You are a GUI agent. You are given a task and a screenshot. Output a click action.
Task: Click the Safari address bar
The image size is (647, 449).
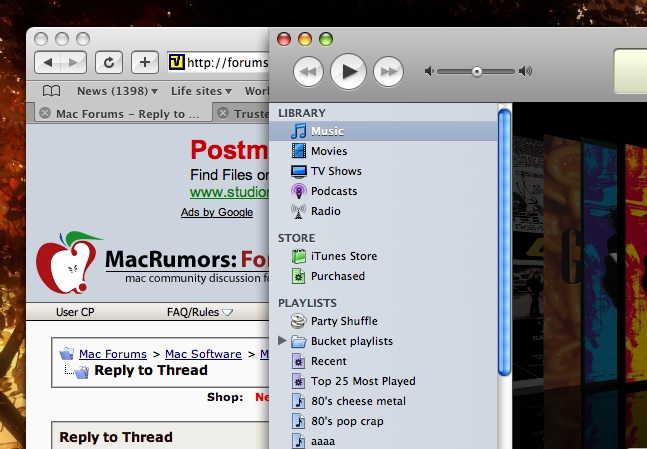pyautogui.click(x=218, y=62)
